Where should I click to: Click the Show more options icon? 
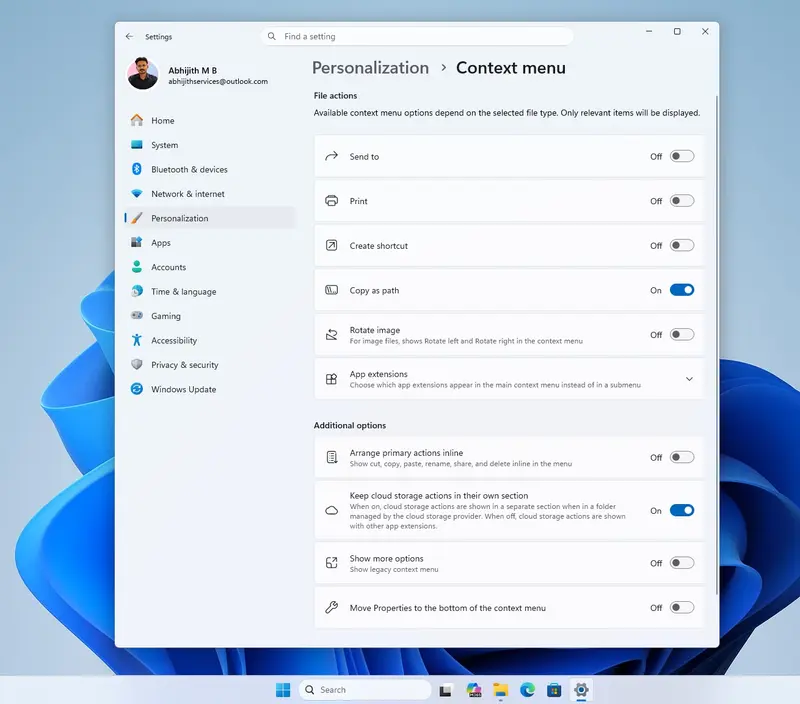[332, 563]
